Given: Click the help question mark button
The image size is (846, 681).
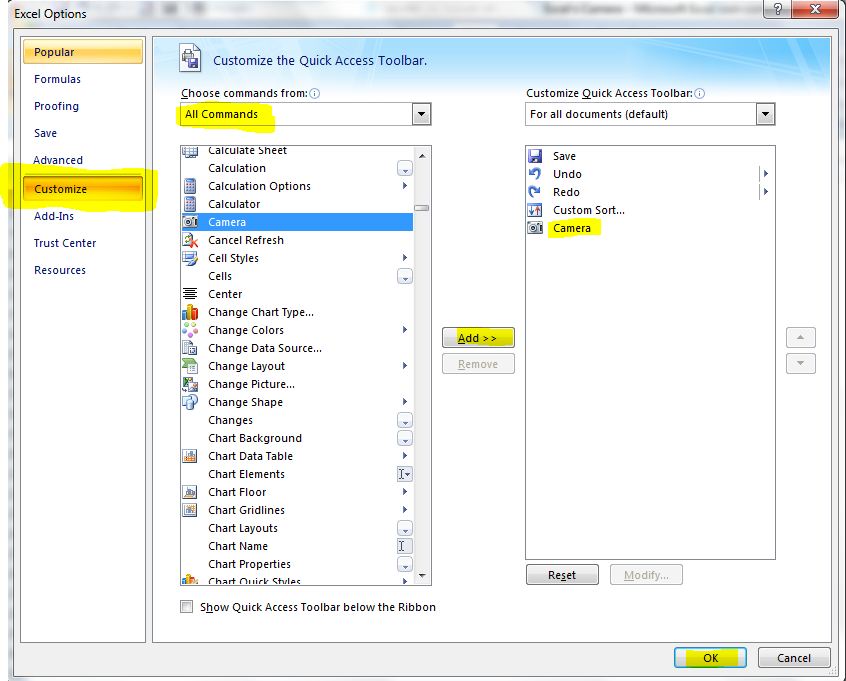Looking at the screenshot, I should pos(777,9).
